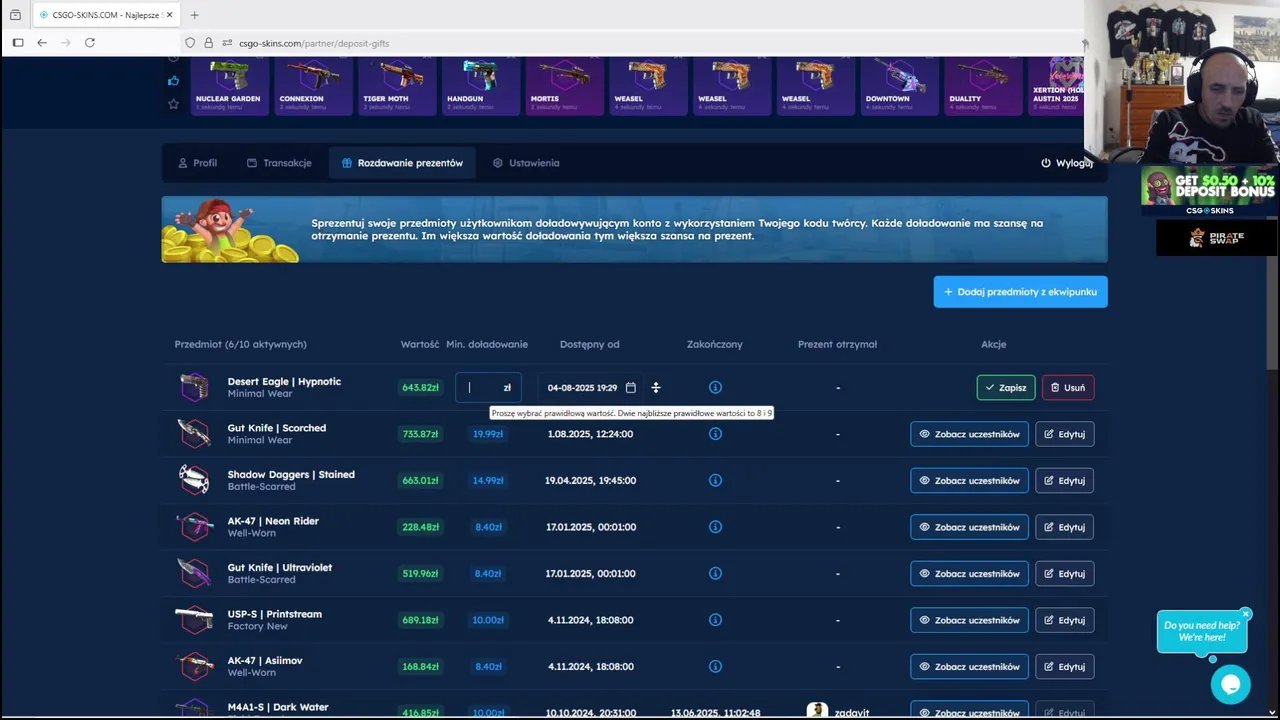This screenshot has height=720, width=1280.
Task: Click the 'Dostępny od' column header
Action: [590, 344]
